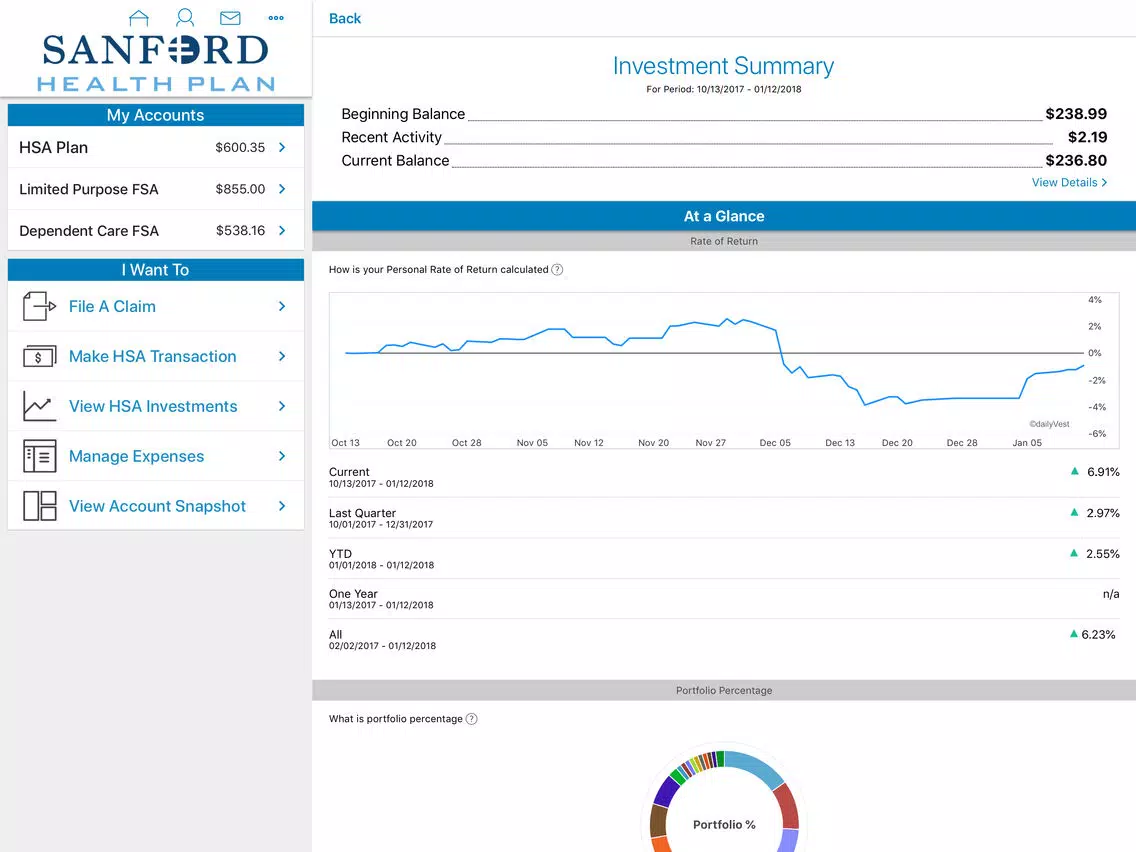Open File A Claim chevron arrow
This screenshot has height=852, width=1136.
(x=282, y=306)
